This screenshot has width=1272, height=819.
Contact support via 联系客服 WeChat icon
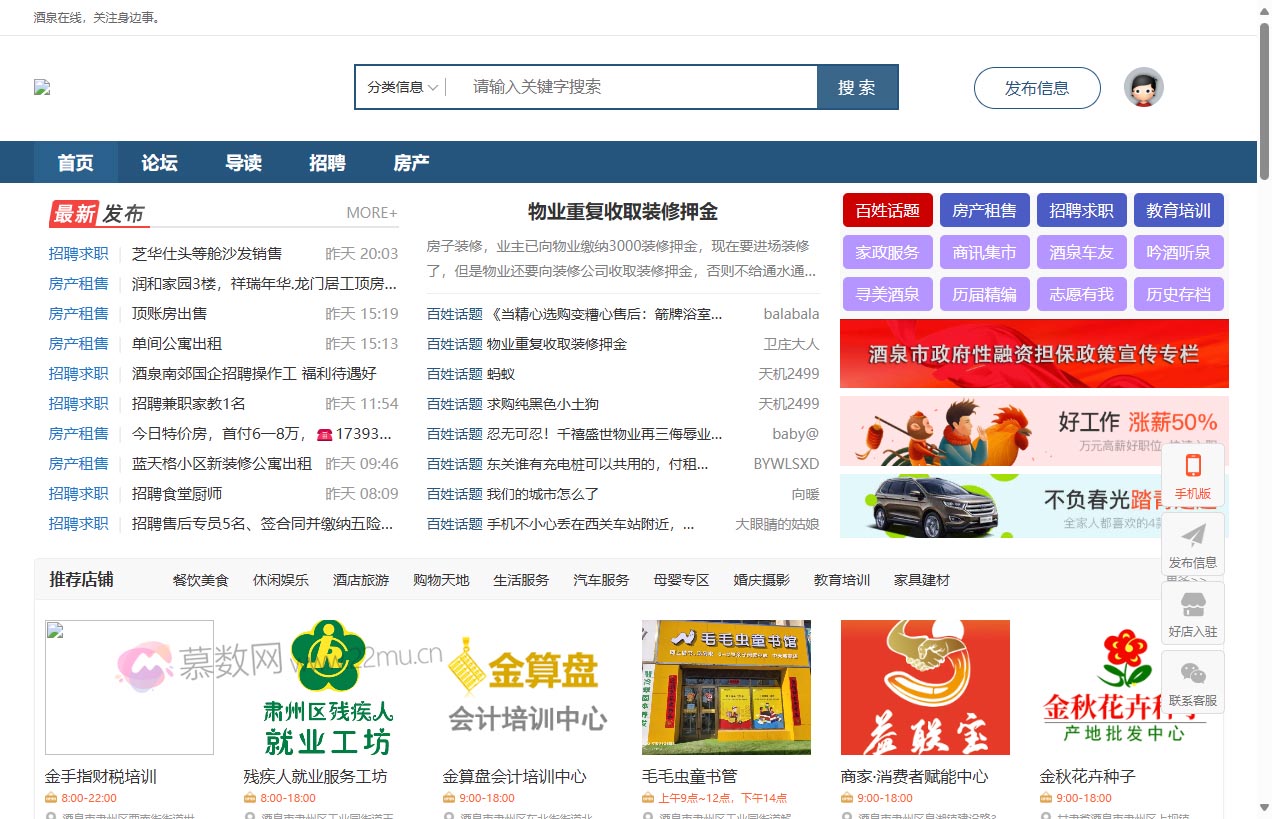(x=1193, y=673)
